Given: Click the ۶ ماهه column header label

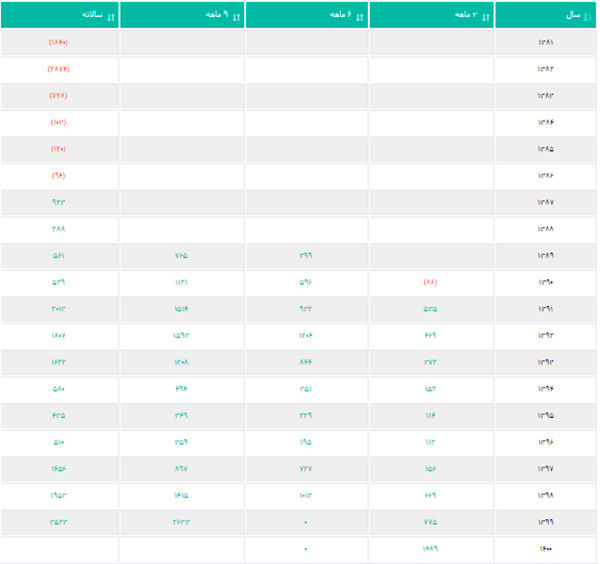Looking at the screenshot, I should click(341, 15).
